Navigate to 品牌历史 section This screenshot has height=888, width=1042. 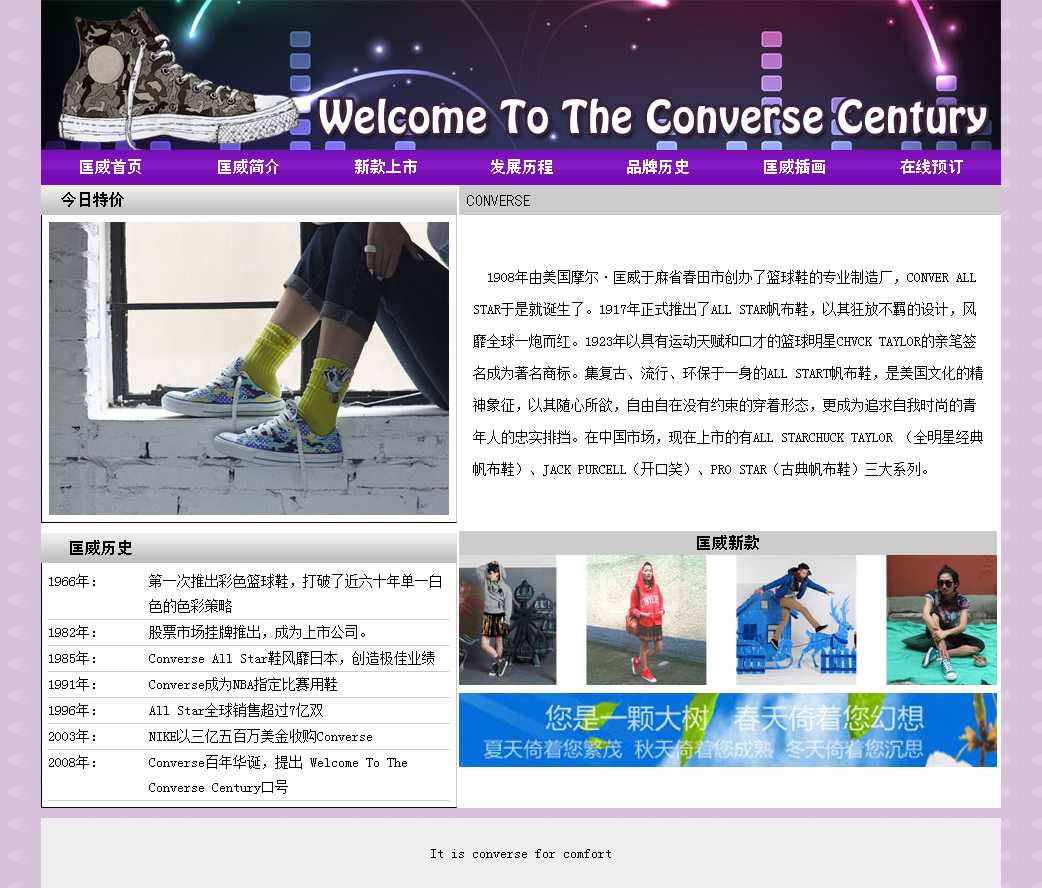[x=658, y=167]
